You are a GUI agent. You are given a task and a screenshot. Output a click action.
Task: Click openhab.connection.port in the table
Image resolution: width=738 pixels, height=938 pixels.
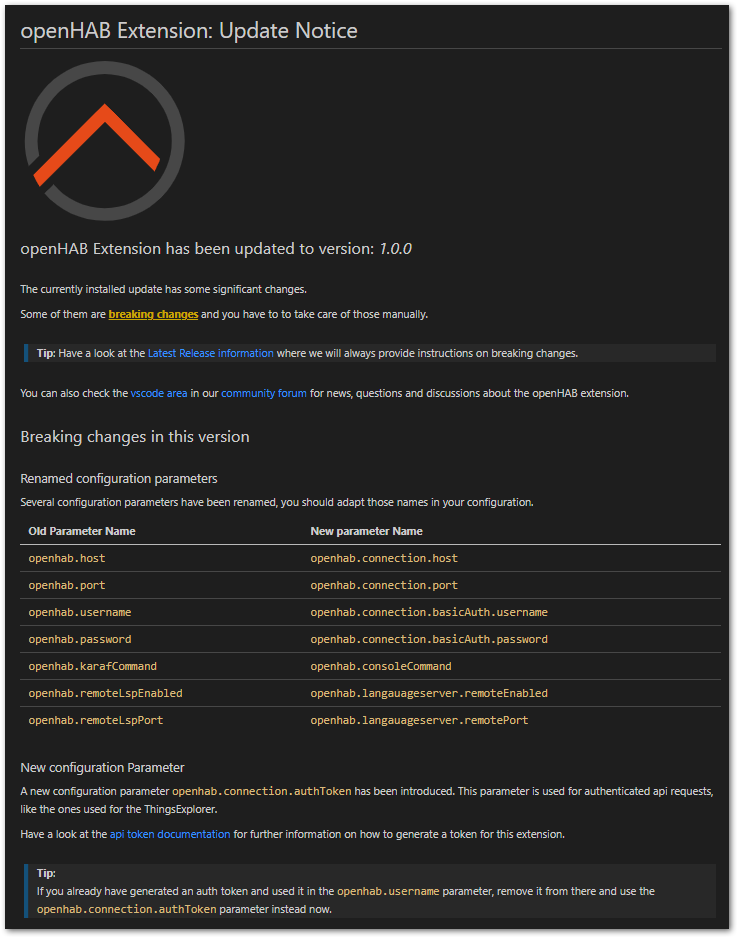pyautogui.click(x=384, y=585)
